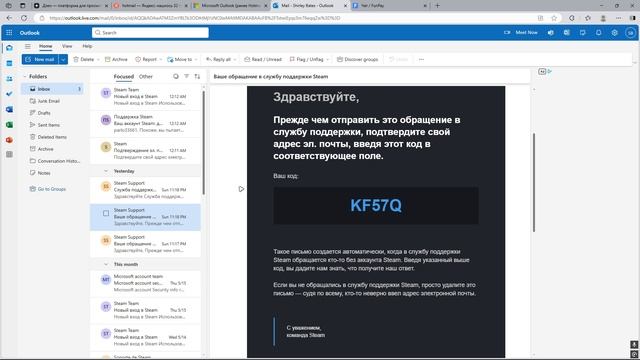Collapse the Folders section chevron
This screenshot has height=360, width=640.
pos(25,76)
